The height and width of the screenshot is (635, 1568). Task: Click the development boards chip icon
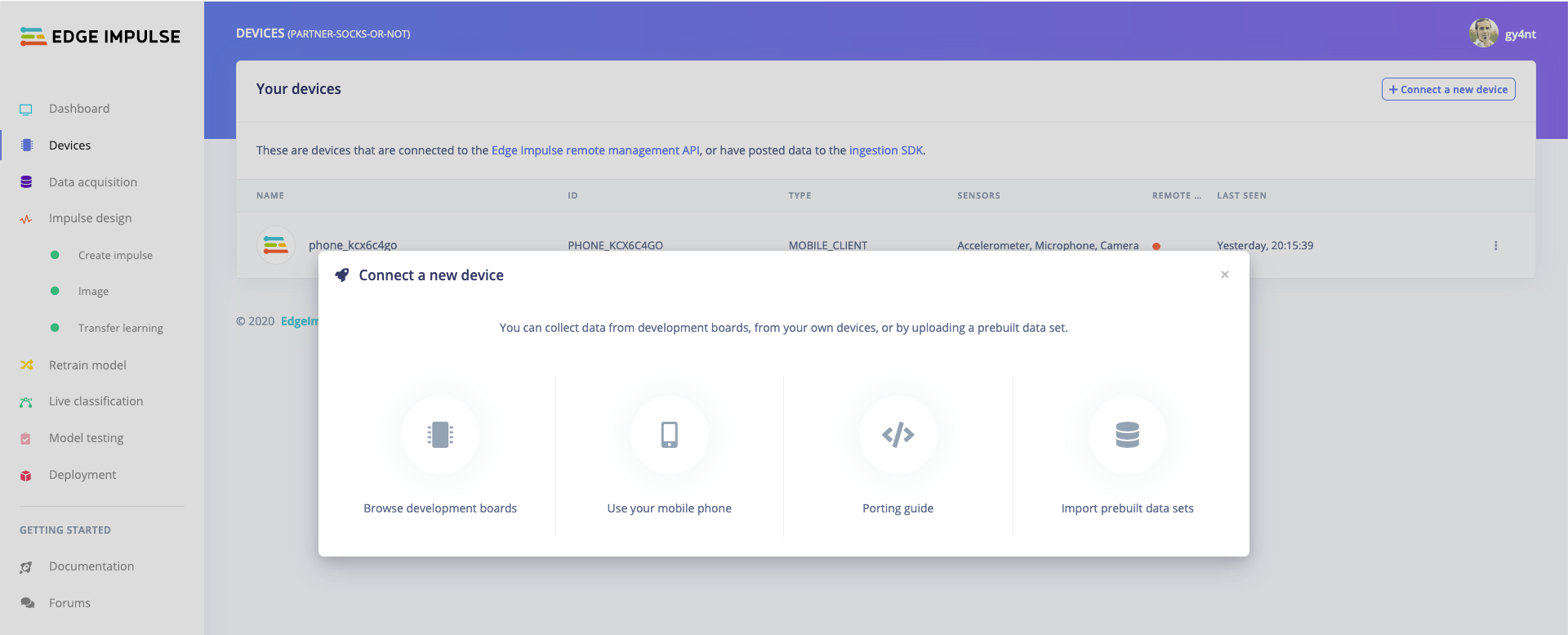coord(440,435)
